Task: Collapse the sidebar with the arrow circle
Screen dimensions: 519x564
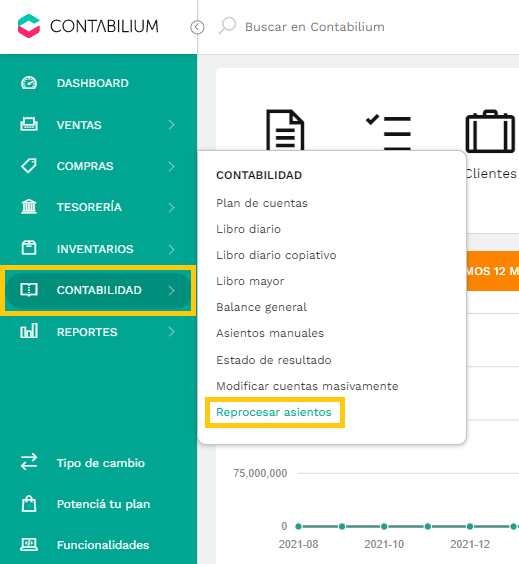Action: click(197, 27)
